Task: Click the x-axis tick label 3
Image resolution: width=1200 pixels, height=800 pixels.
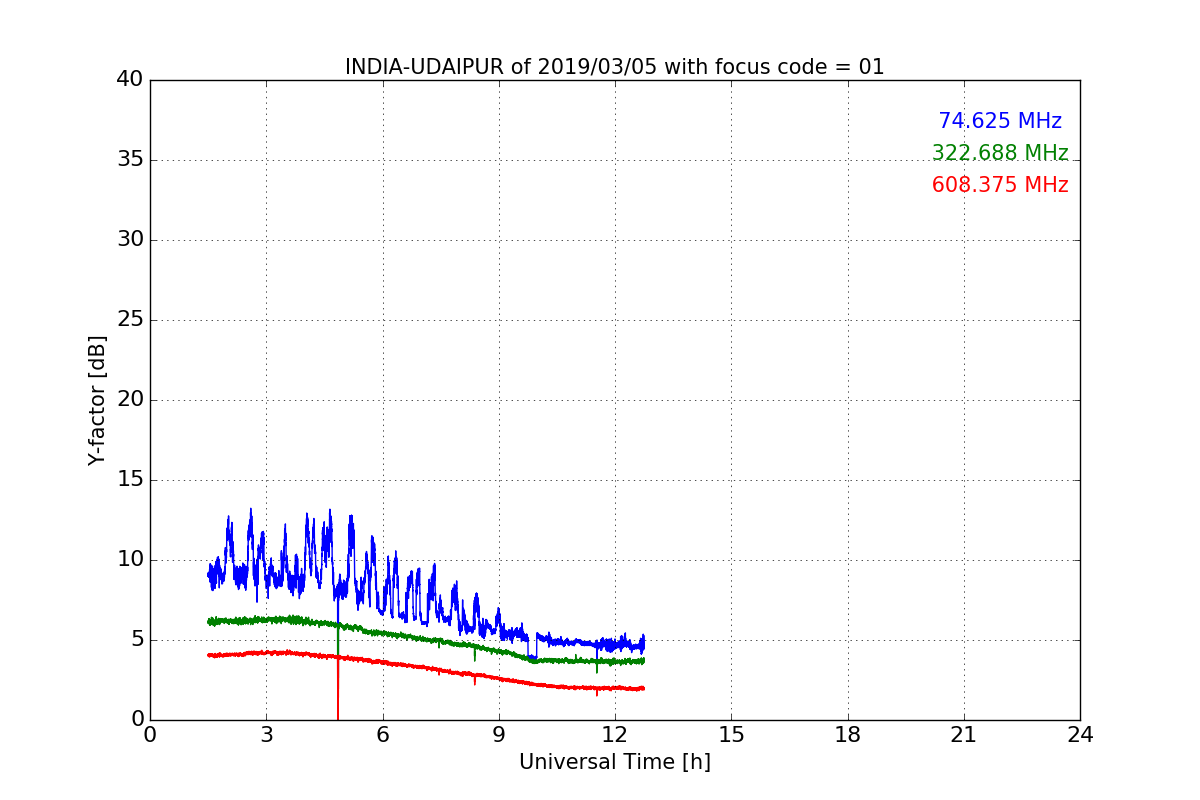Action: click(266, 735)
